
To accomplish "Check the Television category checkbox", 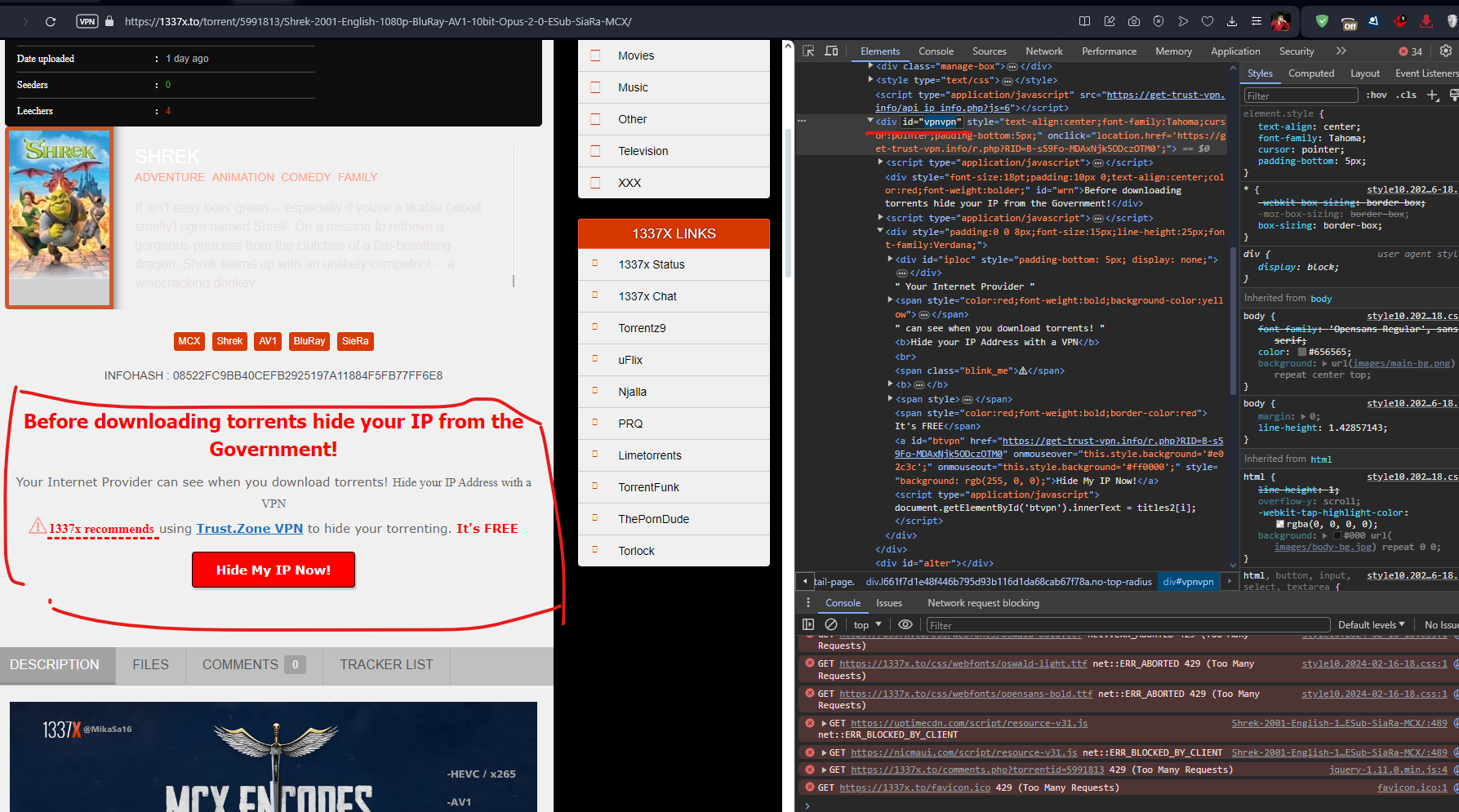I will click(595, 150).
